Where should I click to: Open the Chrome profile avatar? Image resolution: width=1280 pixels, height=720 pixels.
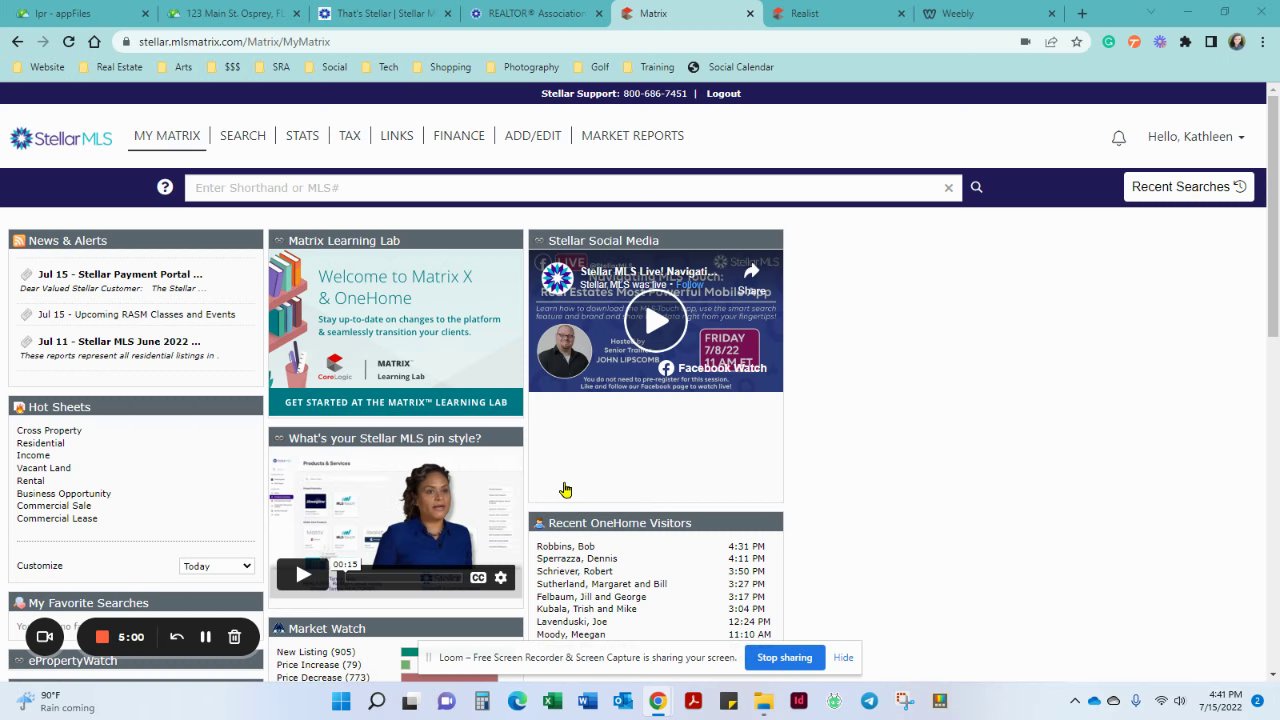(x=1237, y=42)
